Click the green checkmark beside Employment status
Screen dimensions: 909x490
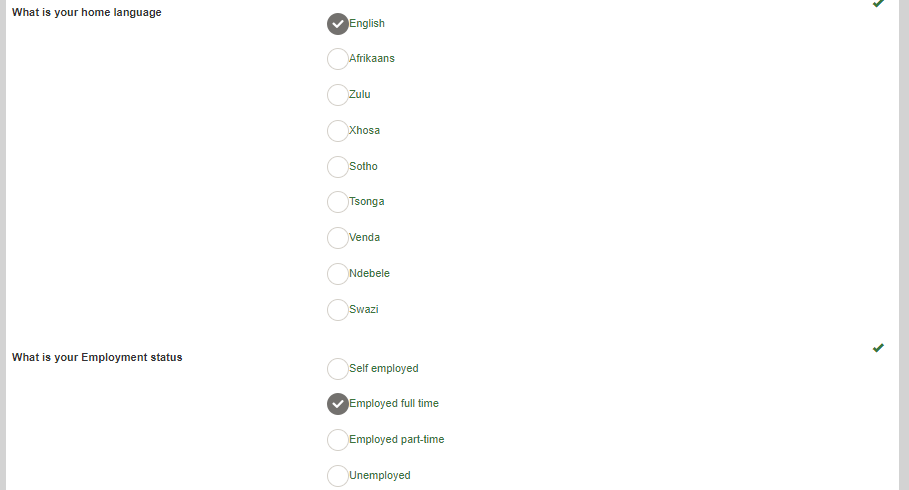click(878, 348)
